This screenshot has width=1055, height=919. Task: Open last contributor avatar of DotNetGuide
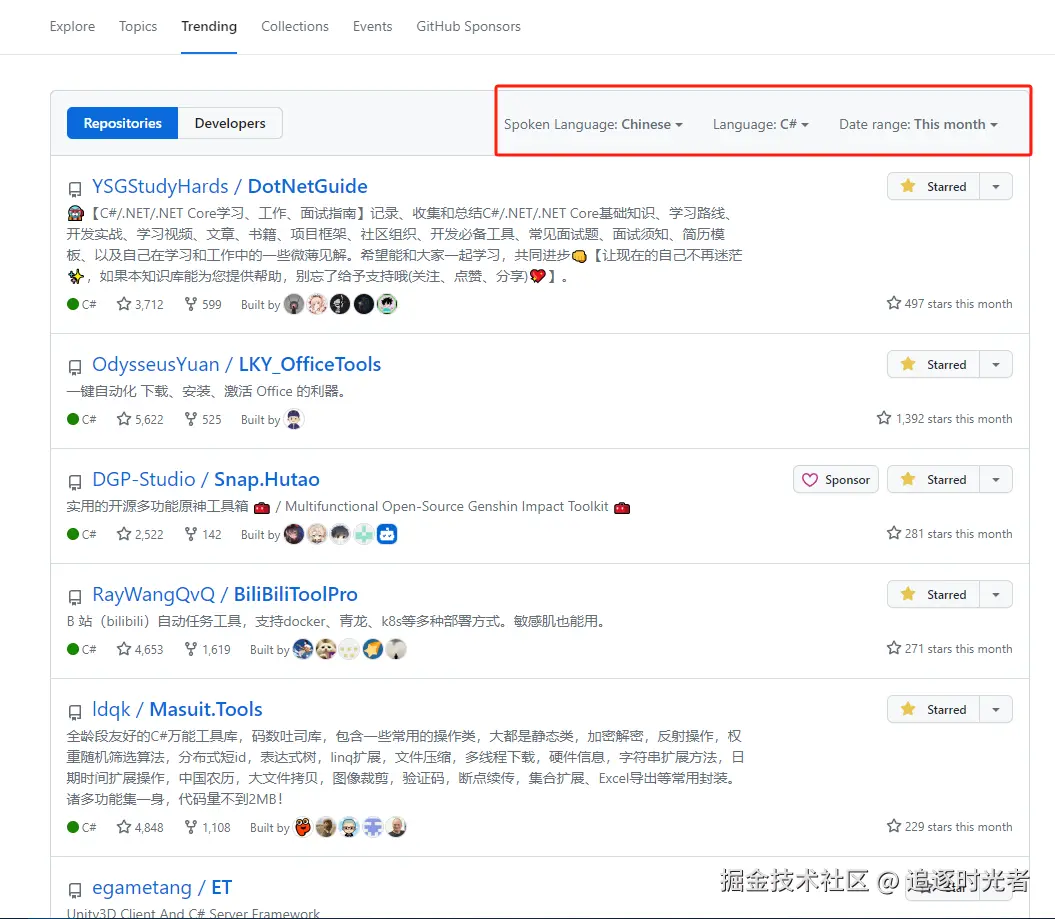[x=387, y=304]
